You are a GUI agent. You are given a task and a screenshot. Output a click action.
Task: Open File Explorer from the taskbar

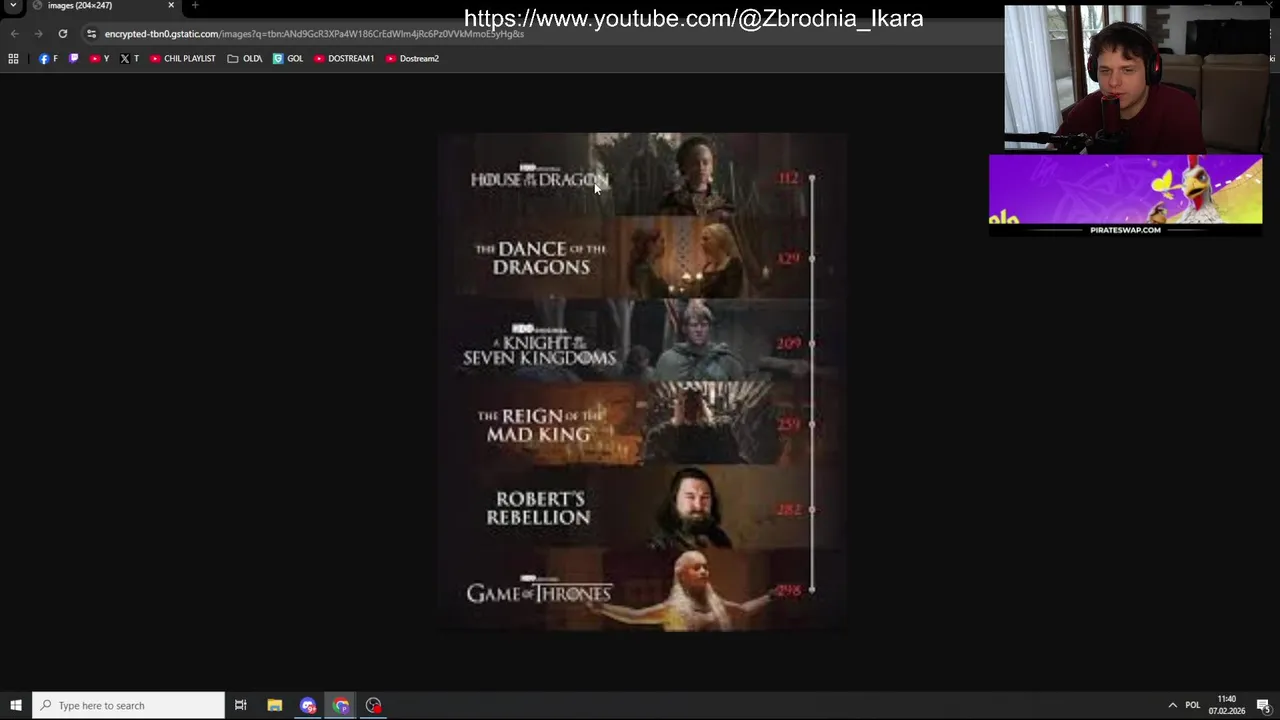(x=274, y=705)
